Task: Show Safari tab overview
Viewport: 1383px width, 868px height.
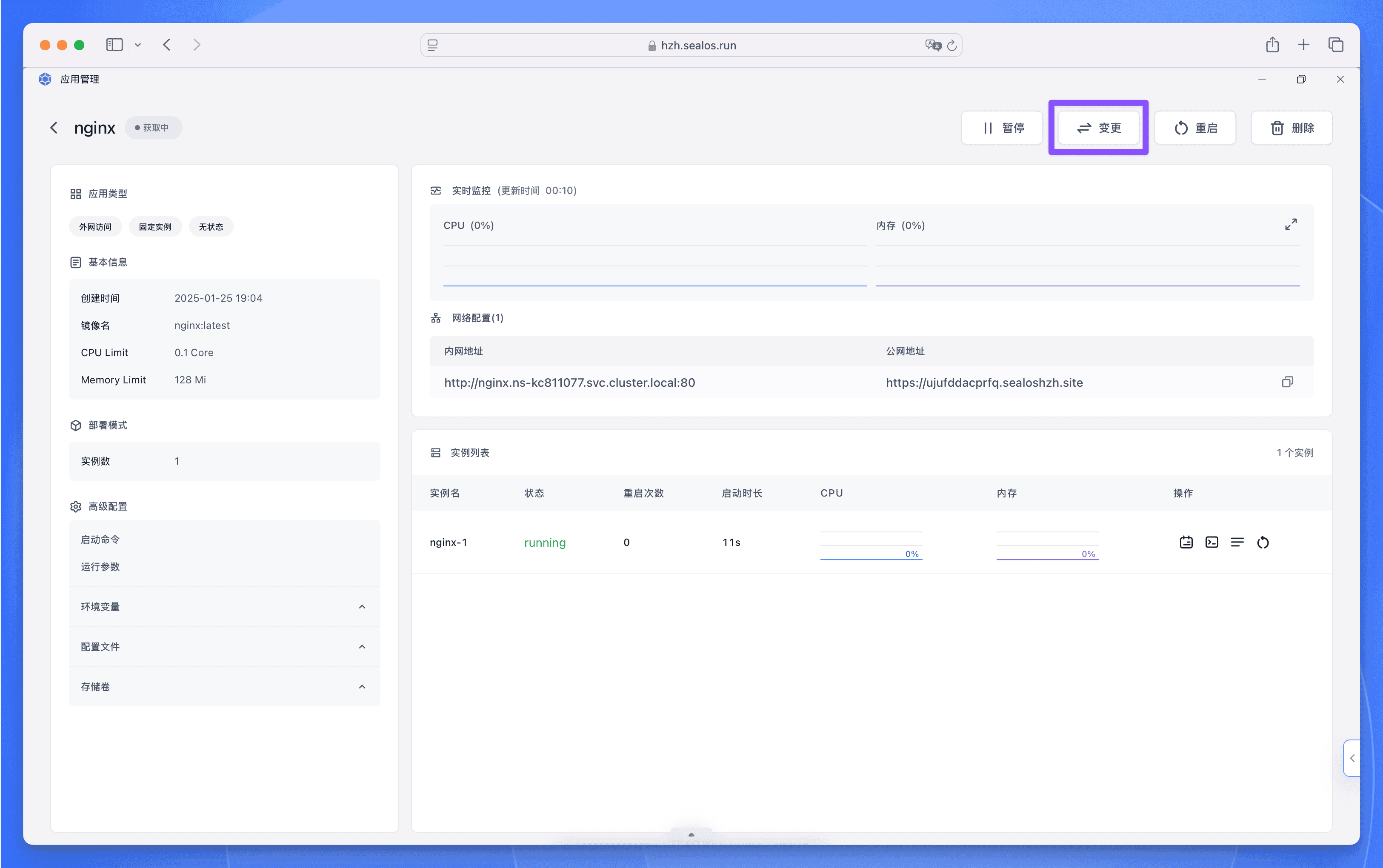Action: 1336,45
